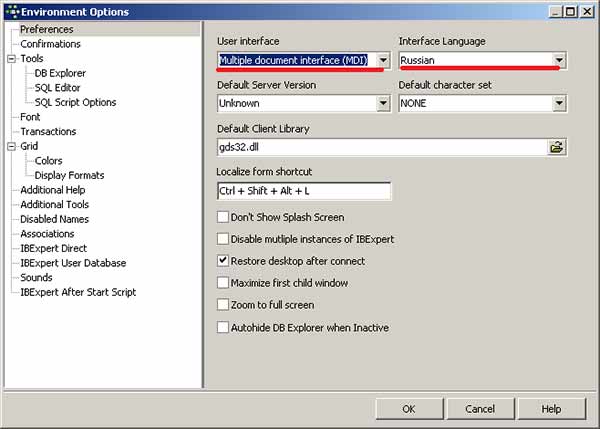The height and width of the screenshot is (429, 600).
Task: Open Display Formats under Grid
Action: click(69, 175)
